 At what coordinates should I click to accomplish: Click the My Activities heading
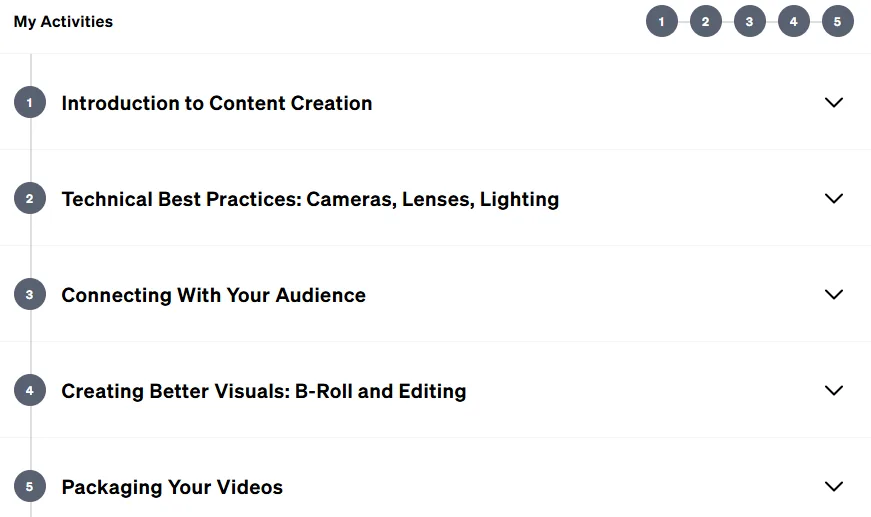pos(63,22)
